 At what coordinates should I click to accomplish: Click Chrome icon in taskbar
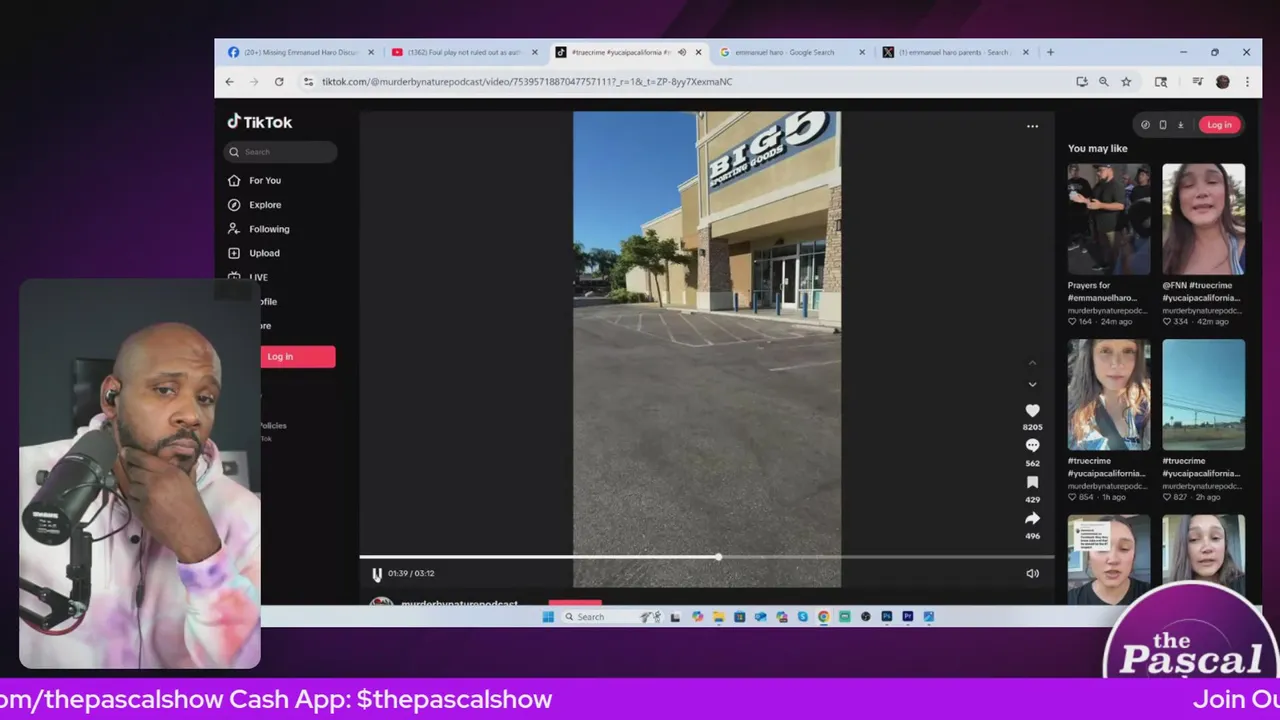823,617
